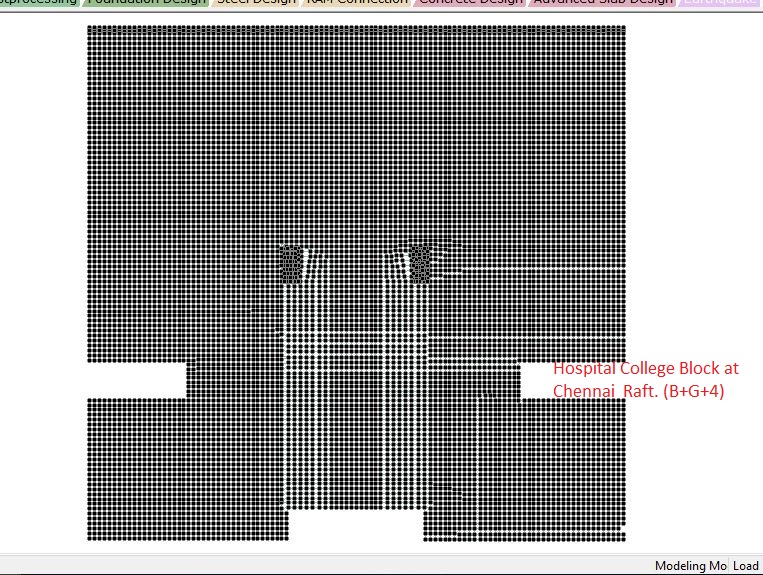This screenshot has width=763, height=575.
Task: Open the Foundation Design tab
Action: (146, 3)
